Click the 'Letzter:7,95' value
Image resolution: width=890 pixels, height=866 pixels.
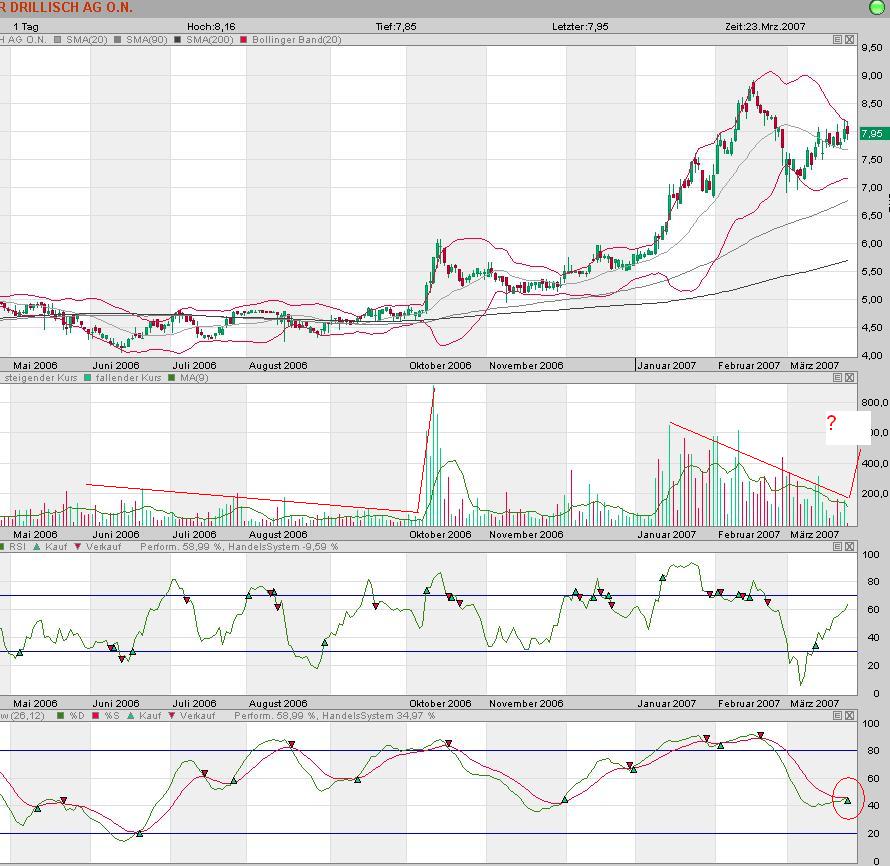580,27
